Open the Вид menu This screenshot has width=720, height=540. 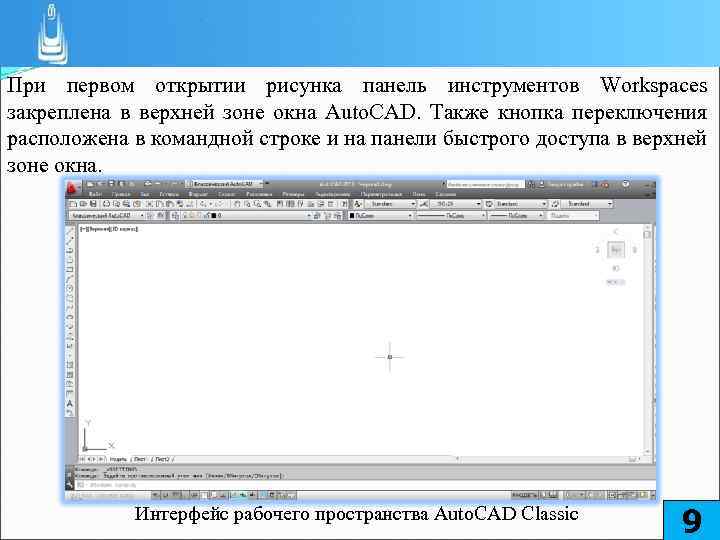point(145,194)
